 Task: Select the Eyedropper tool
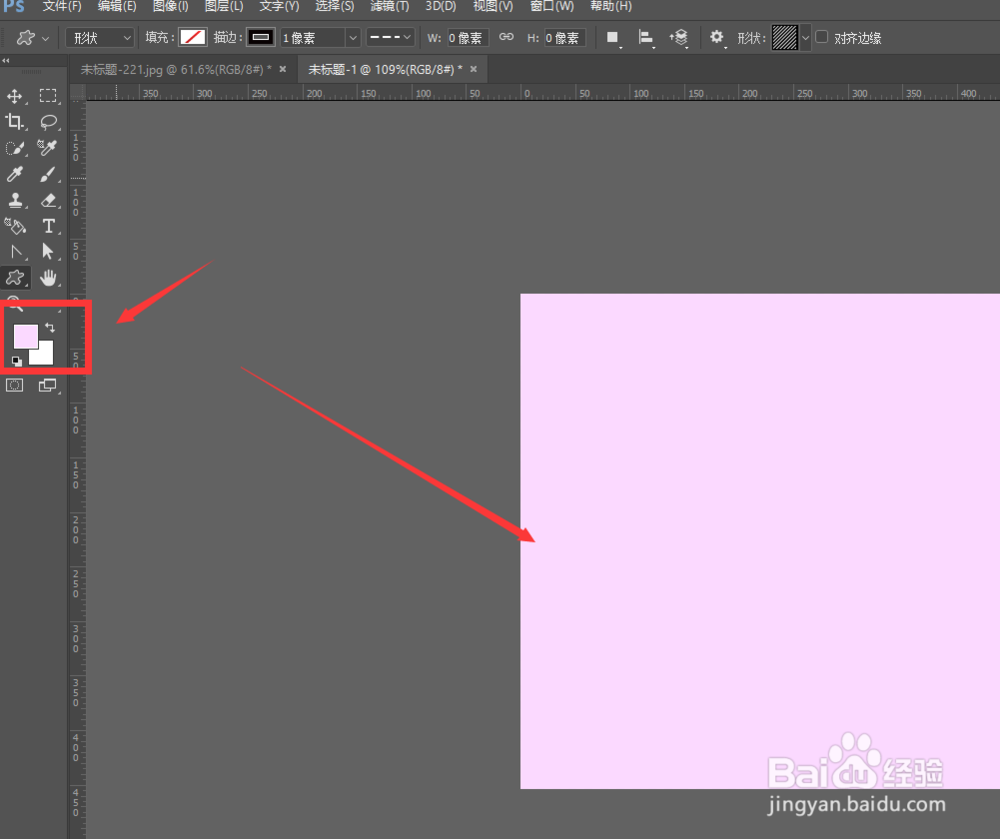pos(15,174)
